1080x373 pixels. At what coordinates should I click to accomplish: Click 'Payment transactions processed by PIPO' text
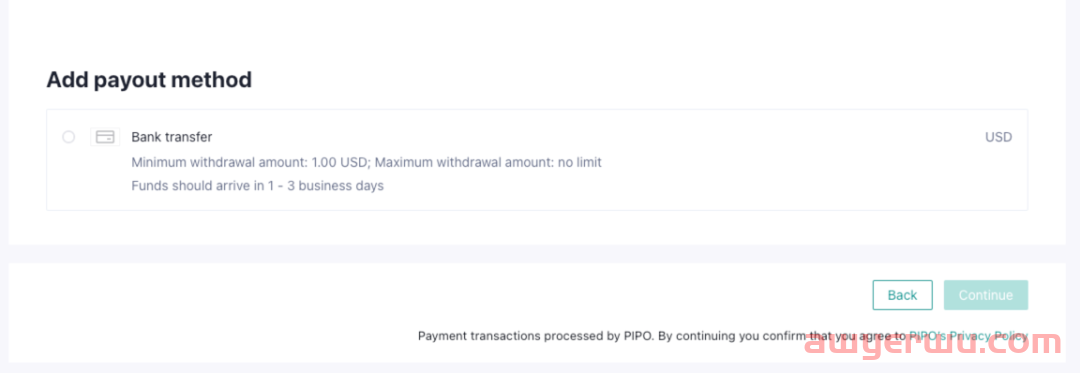tap(536, 336)
